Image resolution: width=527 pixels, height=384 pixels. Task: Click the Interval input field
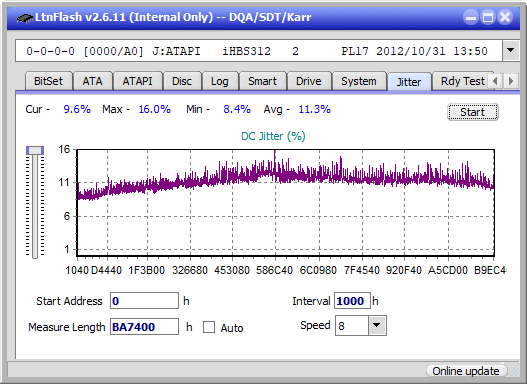352,301
